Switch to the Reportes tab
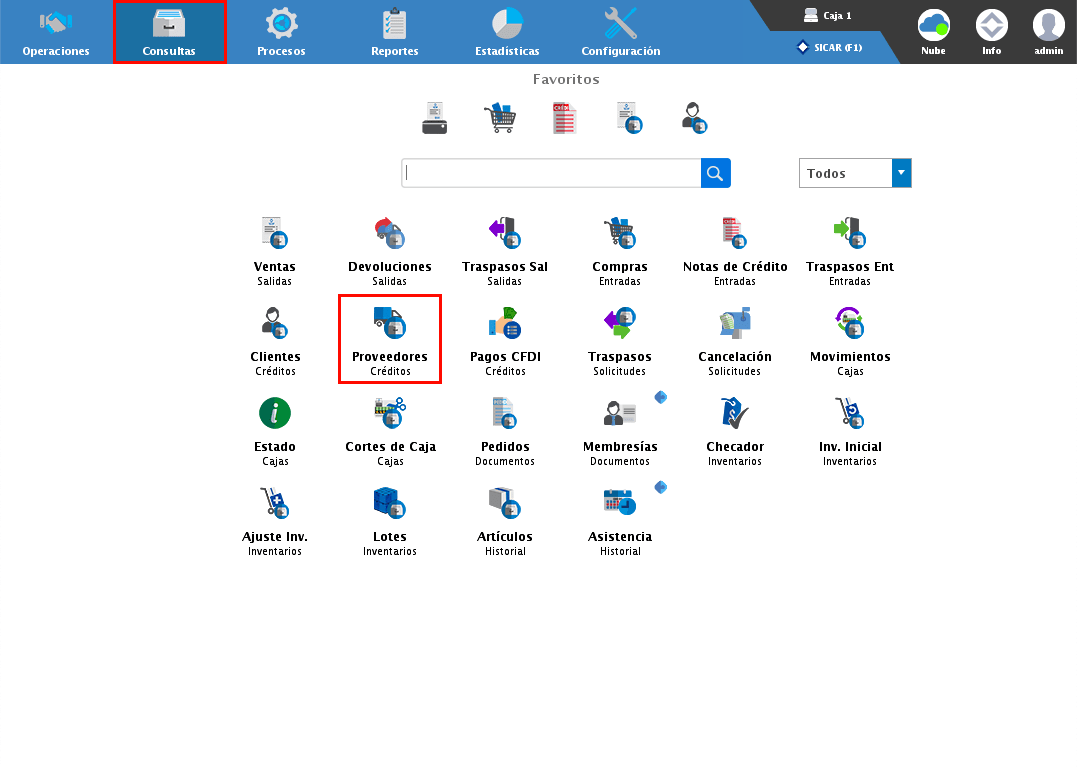This screenshot has width=1077, height=768. (x=395, y=31)
